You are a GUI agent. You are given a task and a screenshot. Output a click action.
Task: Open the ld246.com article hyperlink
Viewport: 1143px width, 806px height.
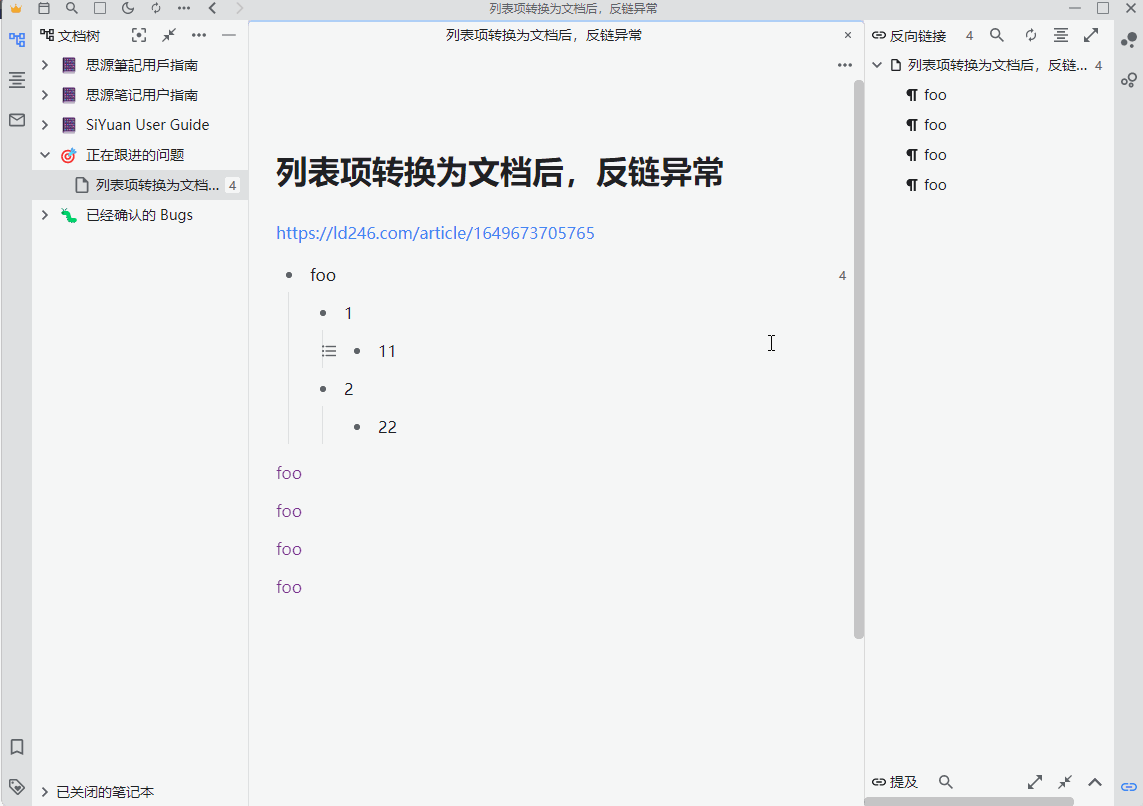[435, 232]
